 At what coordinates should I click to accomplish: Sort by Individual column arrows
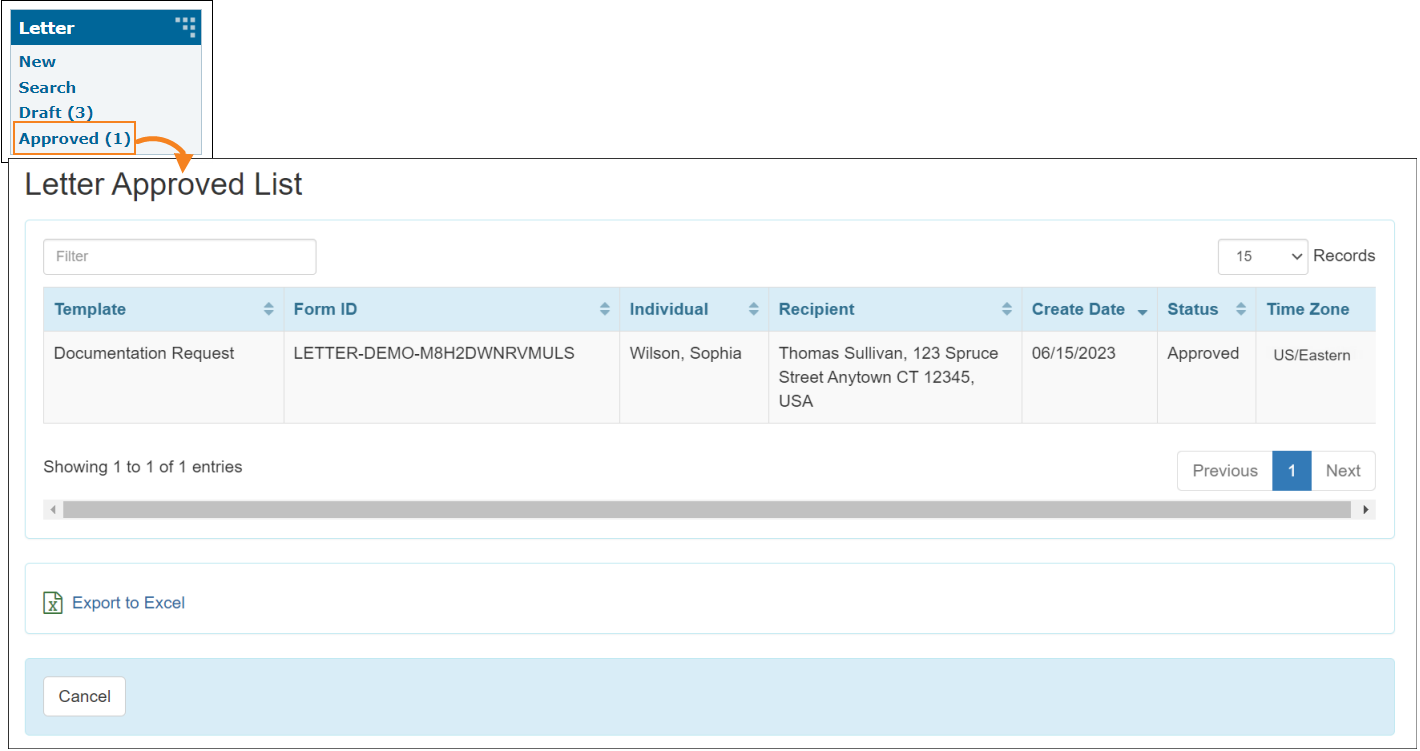753,310
